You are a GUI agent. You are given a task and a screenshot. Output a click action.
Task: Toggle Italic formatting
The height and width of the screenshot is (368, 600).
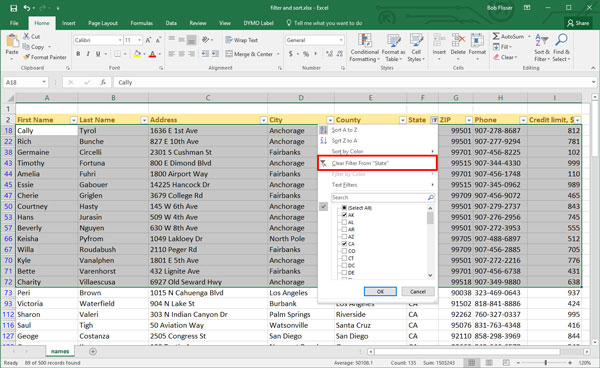pyautogui.click(x=88, y=54)
